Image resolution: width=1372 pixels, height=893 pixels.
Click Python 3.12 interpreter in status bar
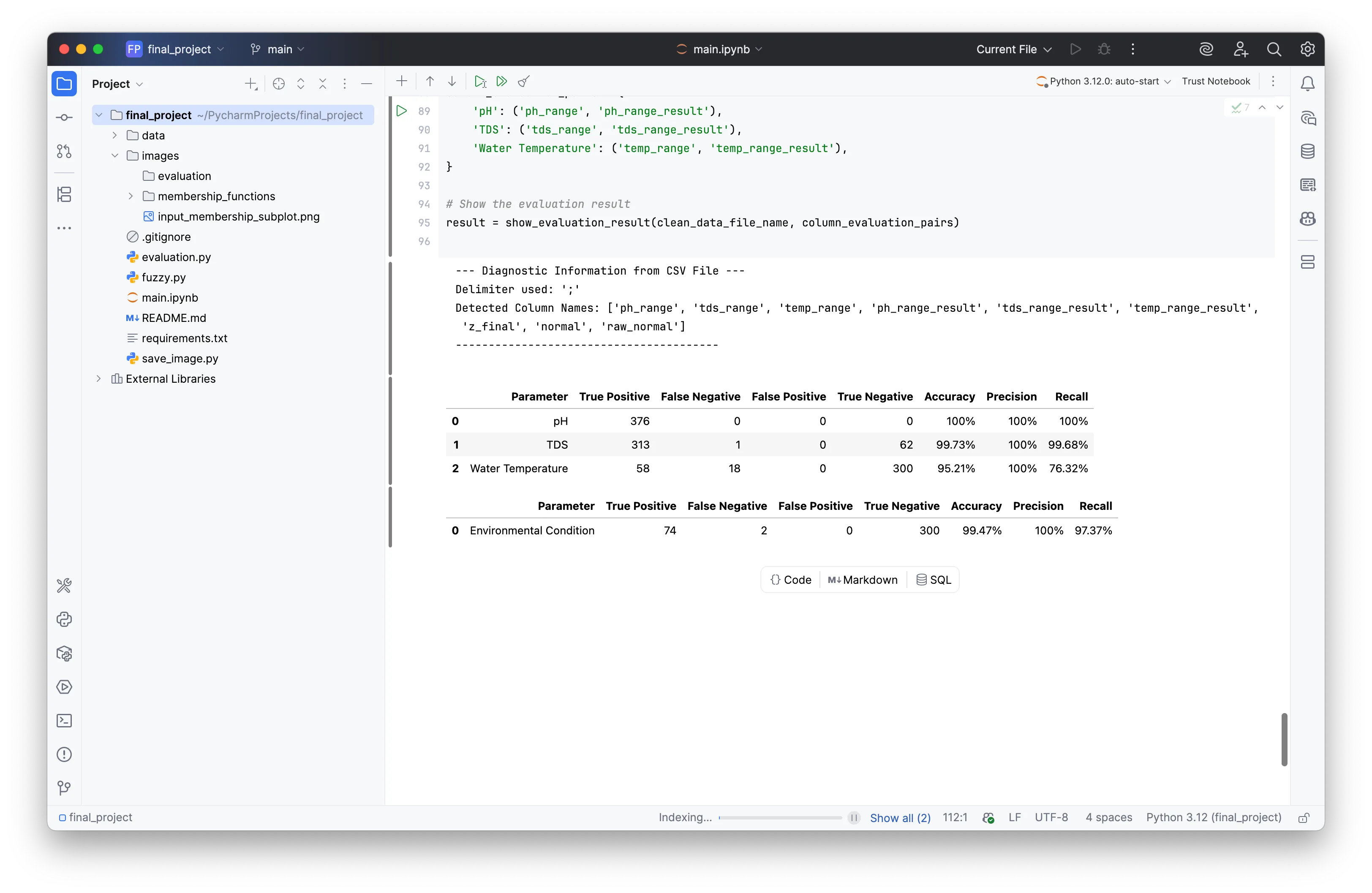click(x=1214, y=817)
